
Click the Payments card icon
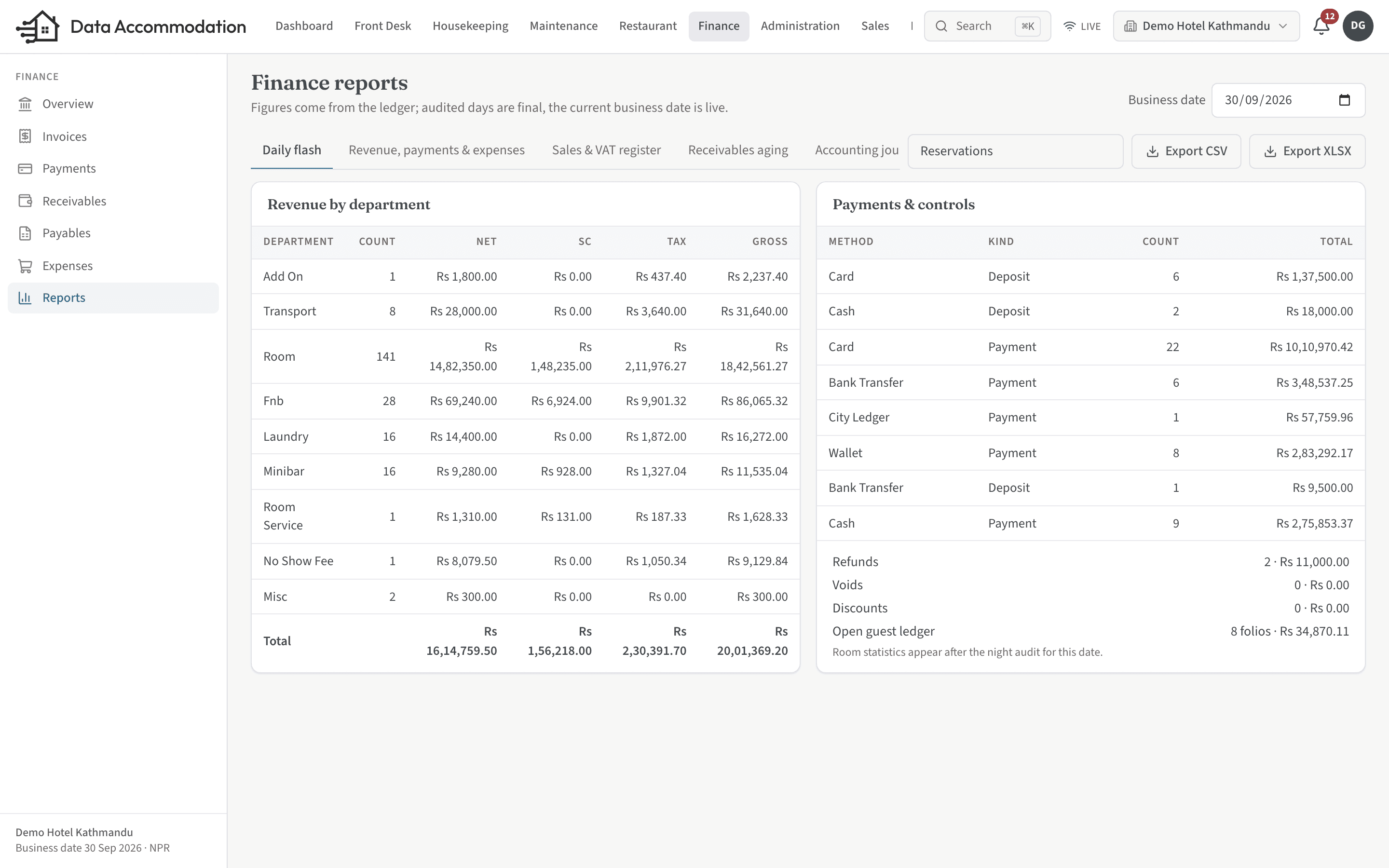click(25, 168)
